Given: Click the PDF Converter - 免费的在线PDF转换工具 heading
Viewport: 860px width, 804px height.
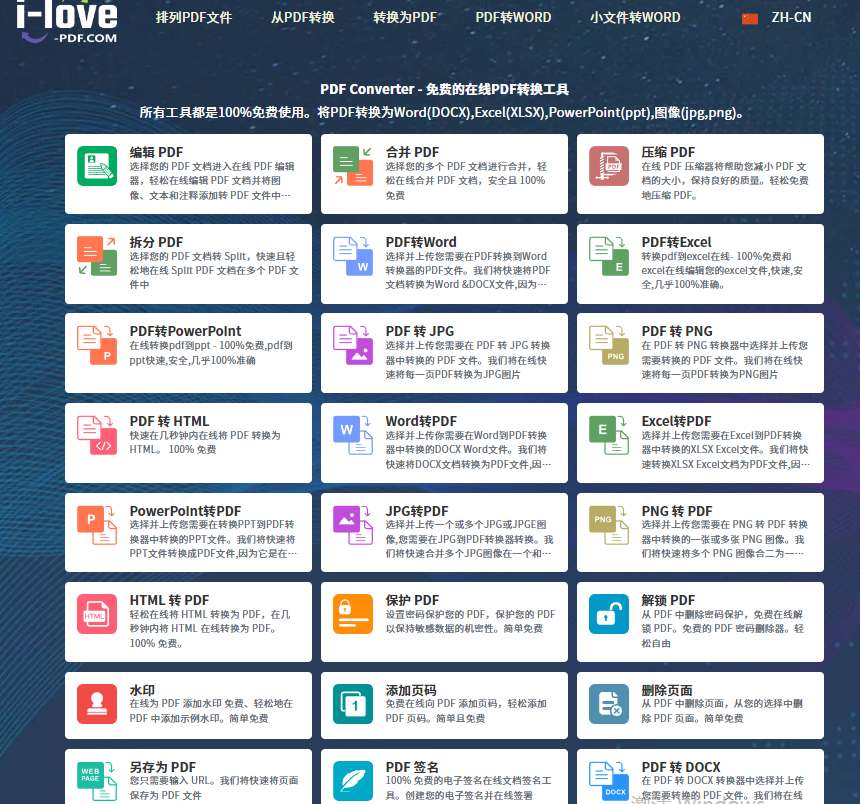Looking at the screenshot, I should pyautogui.click(x=444, y=89).
